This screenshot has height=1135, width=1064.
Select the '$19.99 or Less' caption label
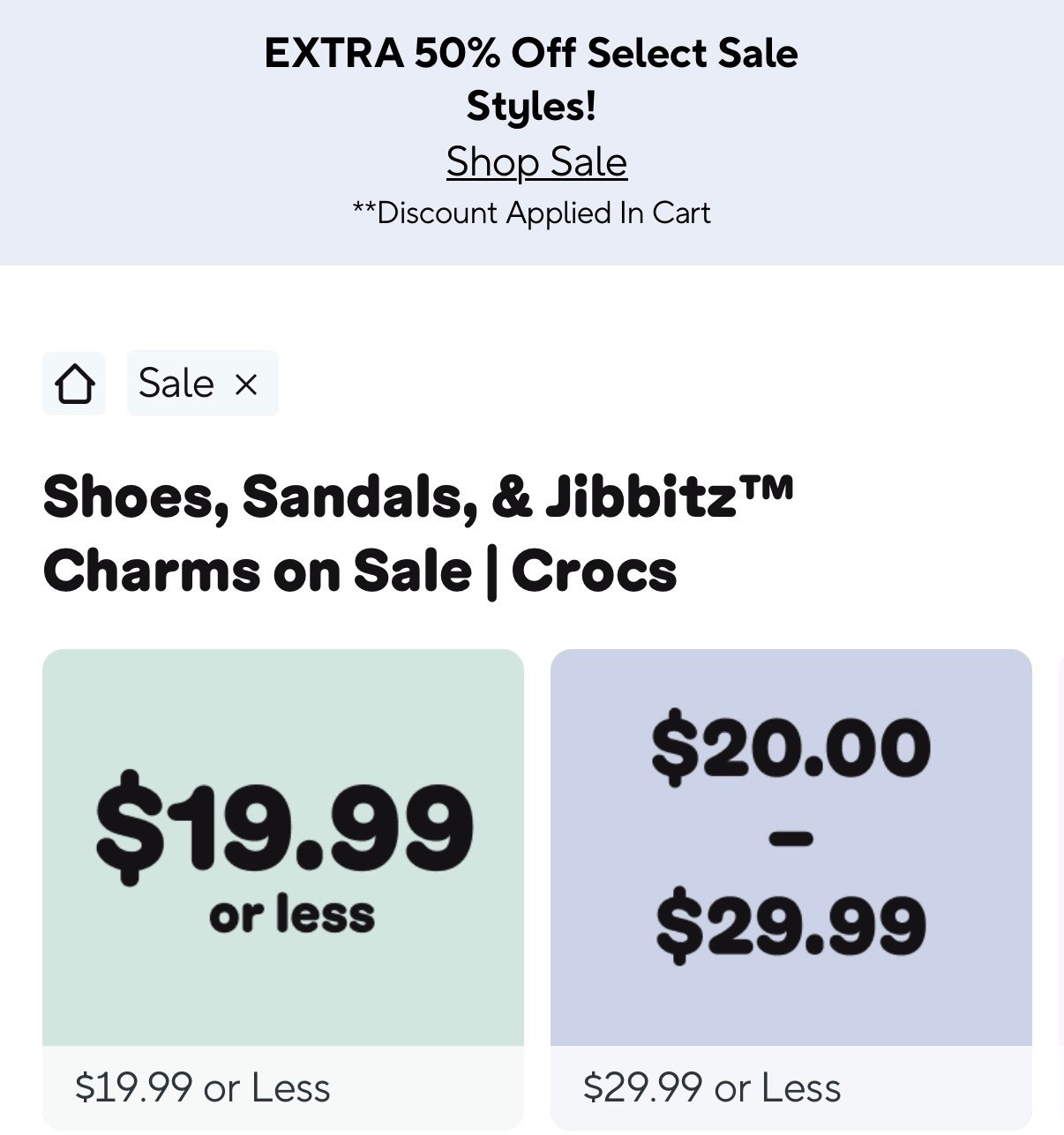coord(203,1087)
